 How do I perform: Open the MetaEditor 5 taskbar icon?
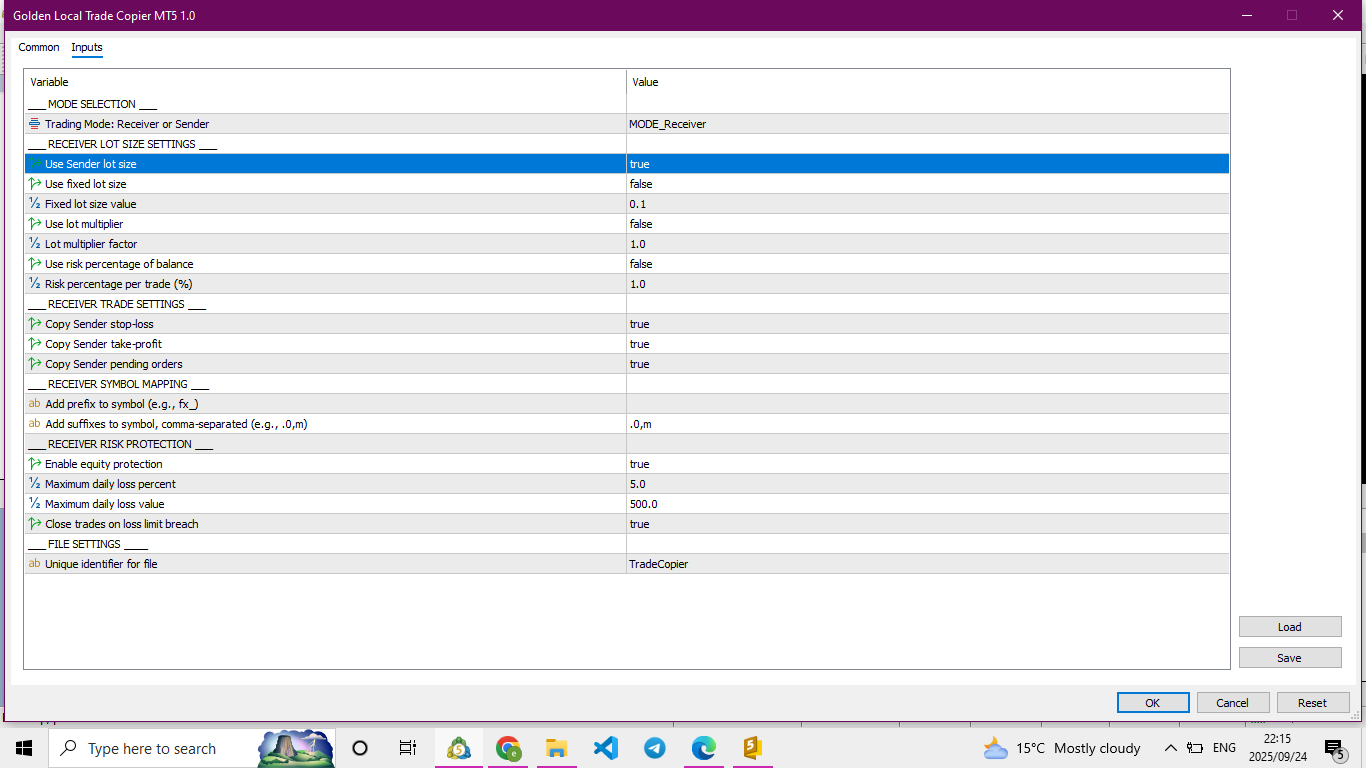click(x=753, y=748)
